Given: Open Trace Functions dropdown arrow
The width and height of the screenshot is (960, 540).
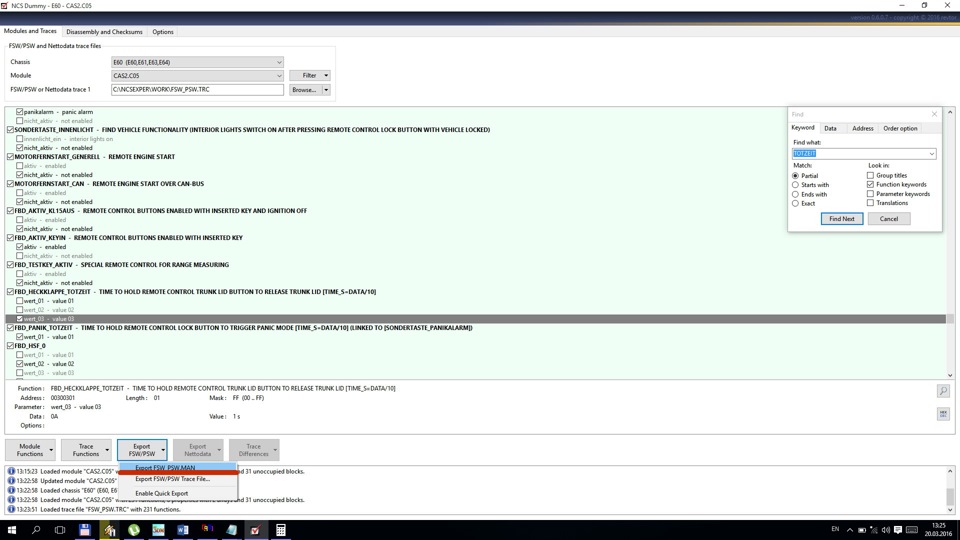Looking at the screenshot, I should point(107,450).
